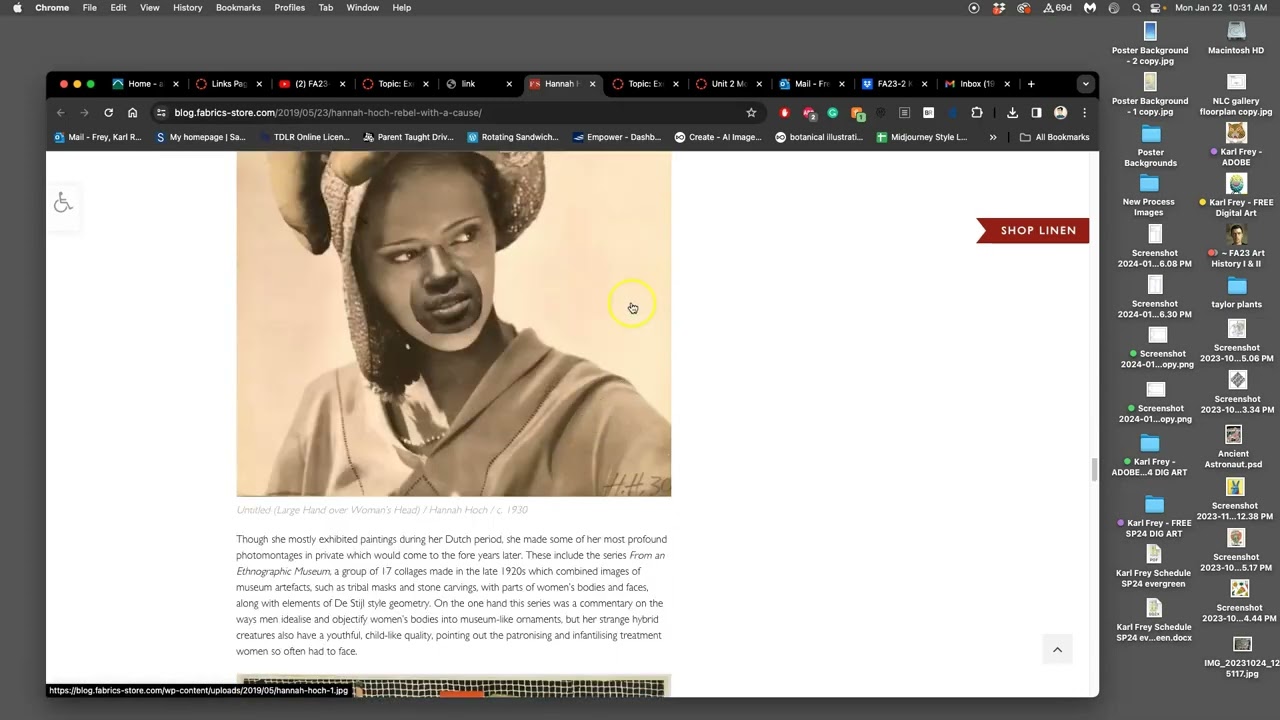Open the Create - AI Image bookmark
This screenshot has width=1280, height=720.
pyautogui.click(x=718, y=137)
